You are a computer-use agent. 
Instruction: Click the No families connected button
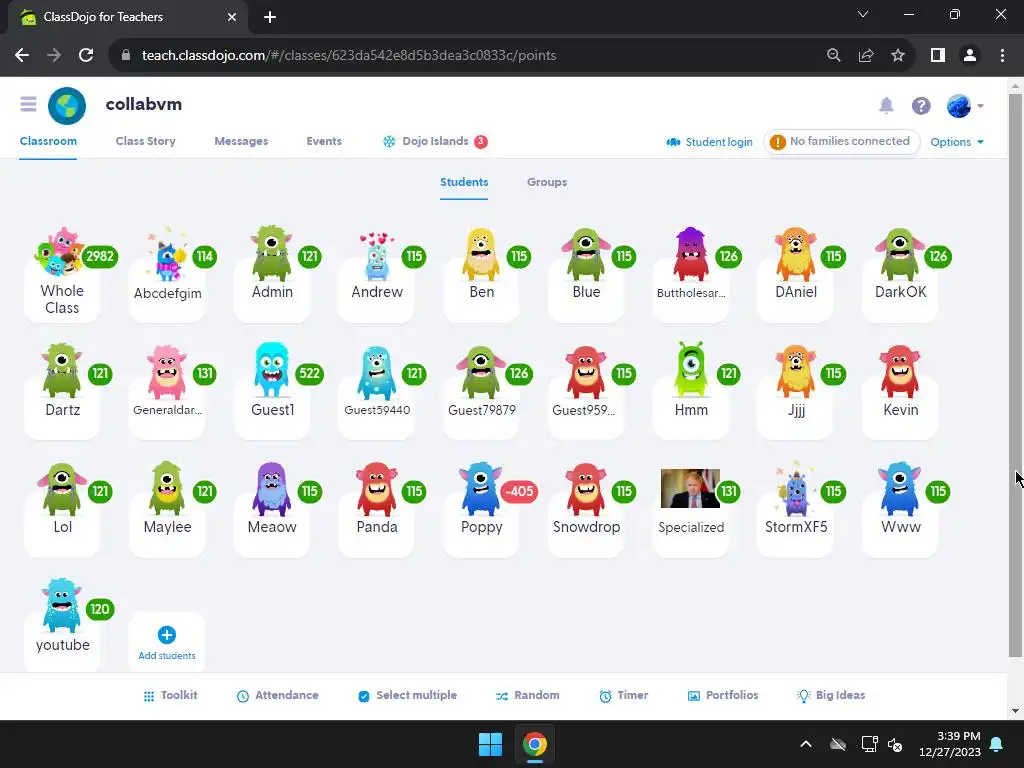(841, 142)
